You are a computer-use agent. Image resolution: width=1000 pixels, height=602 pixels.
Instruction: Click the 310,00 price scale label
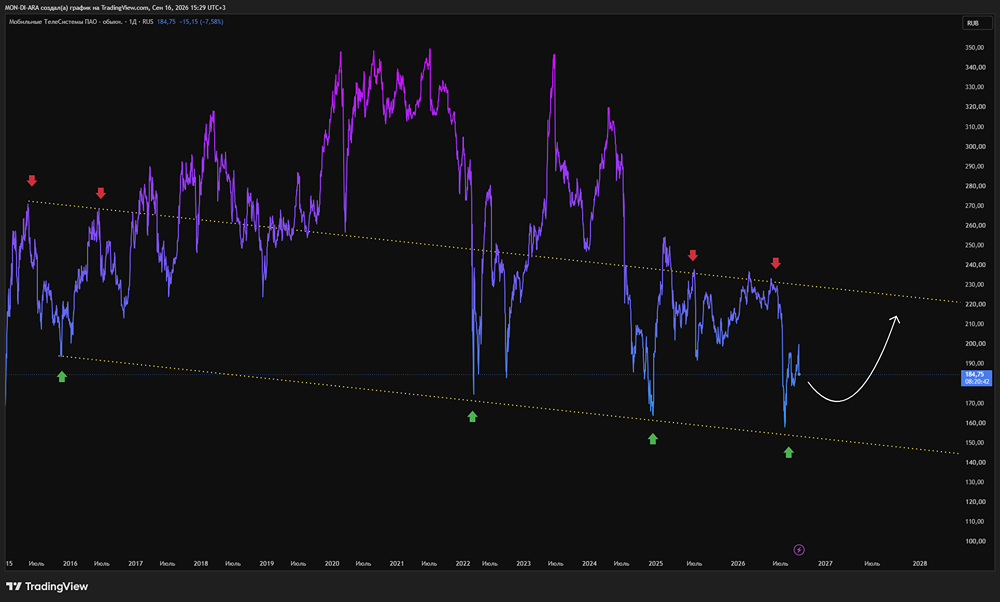coord(975,126)
